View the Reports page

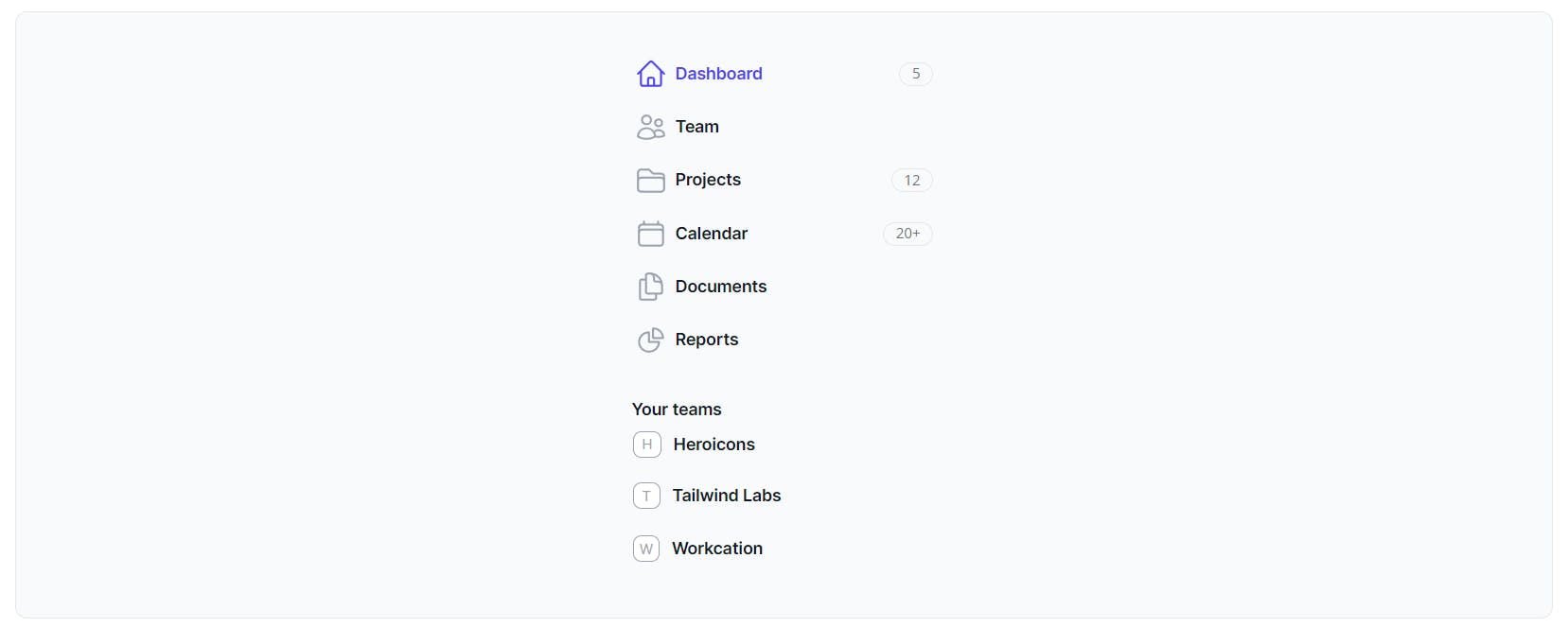(784, 340)
